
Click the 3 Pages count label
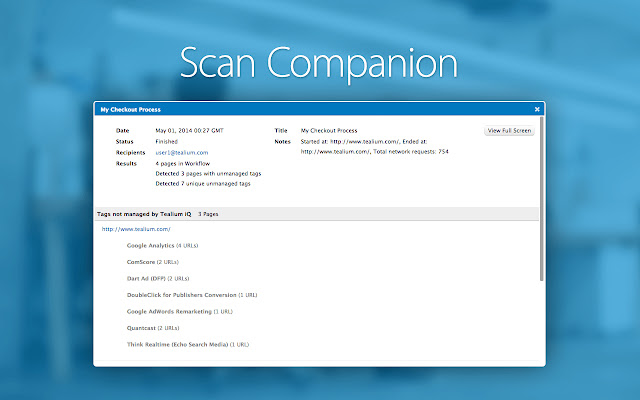(x=208, y=214)
